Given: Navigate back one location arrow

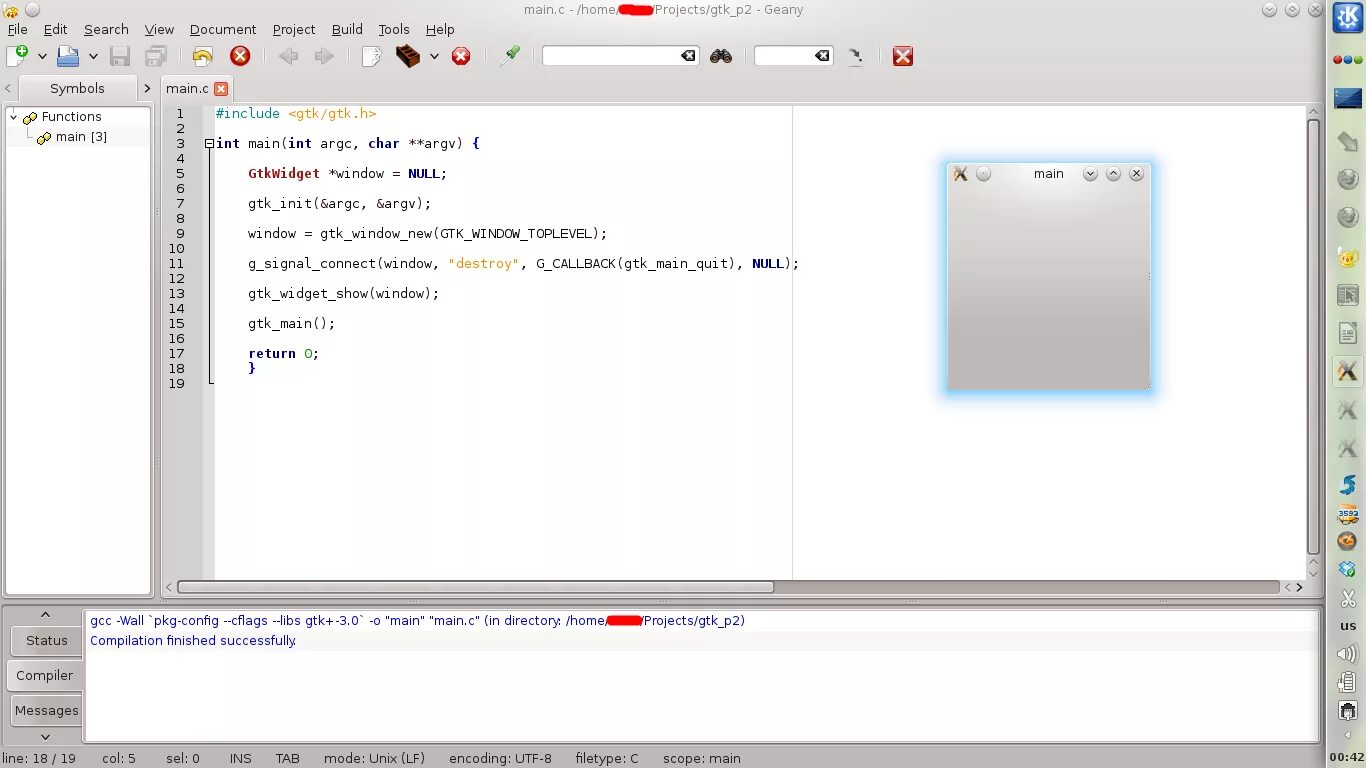Looking at the screenshot, I should click(289, 56).
